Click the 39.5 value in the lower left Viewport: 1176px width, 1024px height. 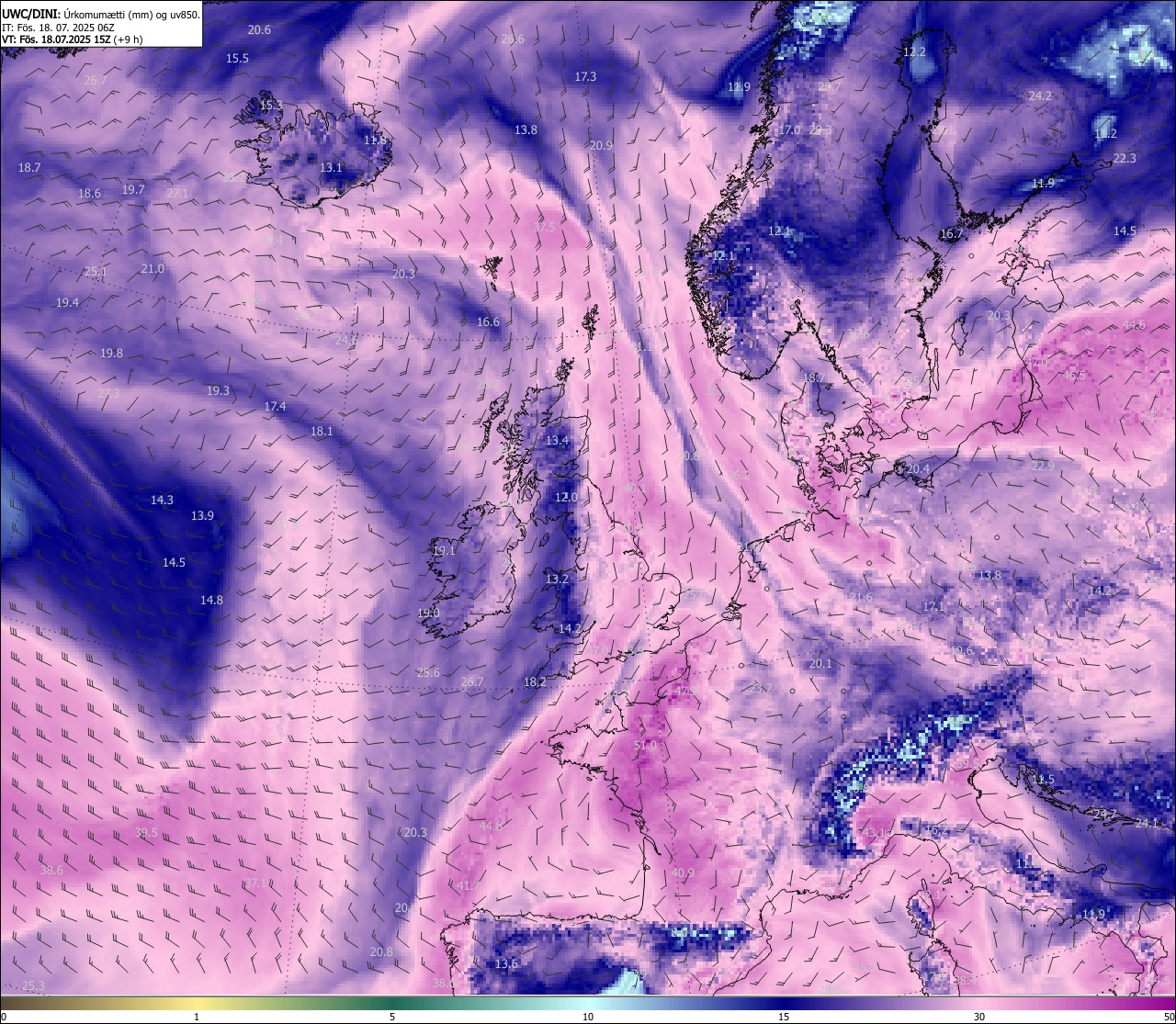click(x=146, y=832)
